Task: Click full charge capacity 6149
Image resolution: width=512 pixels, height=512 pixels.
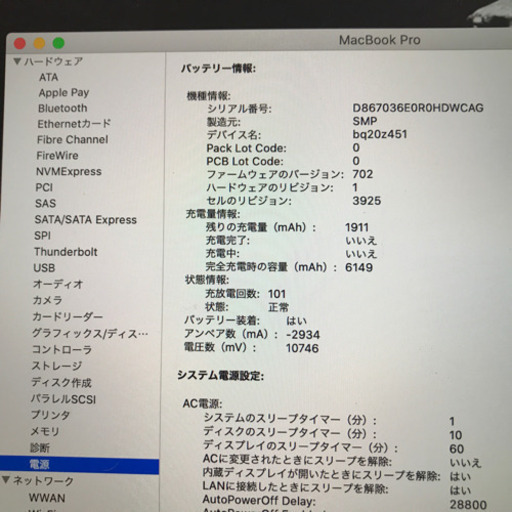Action: coord(359,267)
